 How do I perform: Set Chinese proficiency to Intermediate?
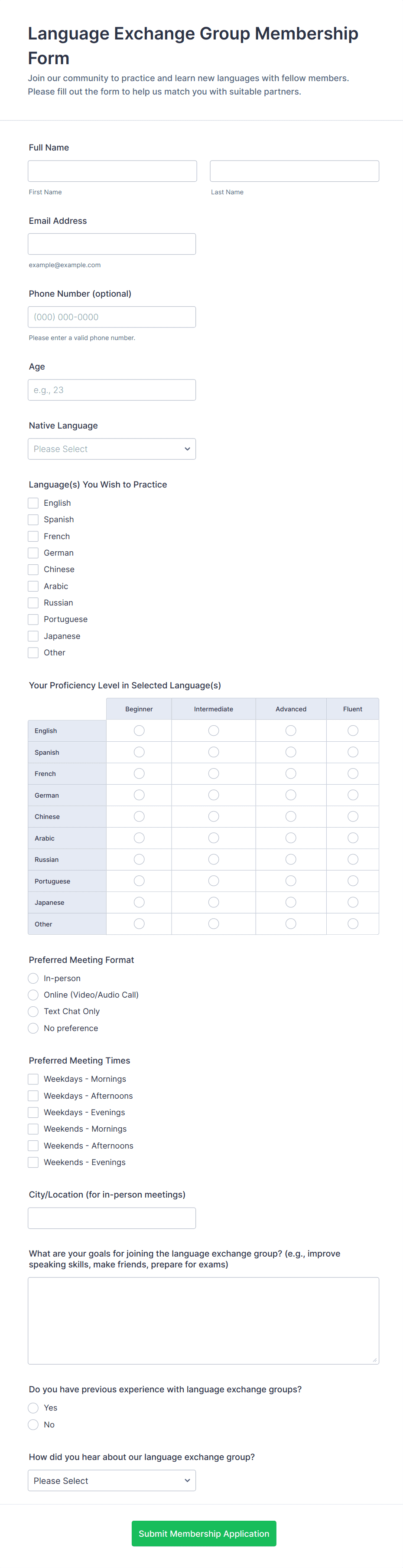click(213, 816)
